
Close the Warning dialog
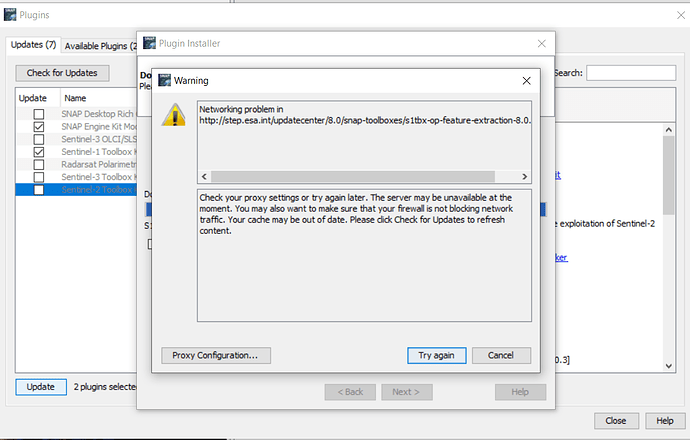(526, 81)
